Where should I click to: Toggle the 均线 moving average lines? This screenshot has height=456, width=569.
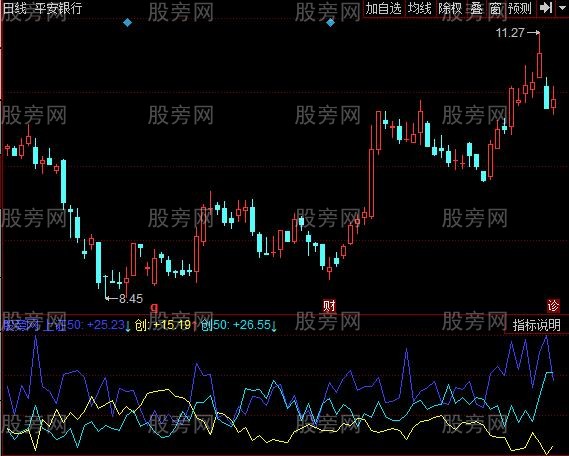pos(419,8)
